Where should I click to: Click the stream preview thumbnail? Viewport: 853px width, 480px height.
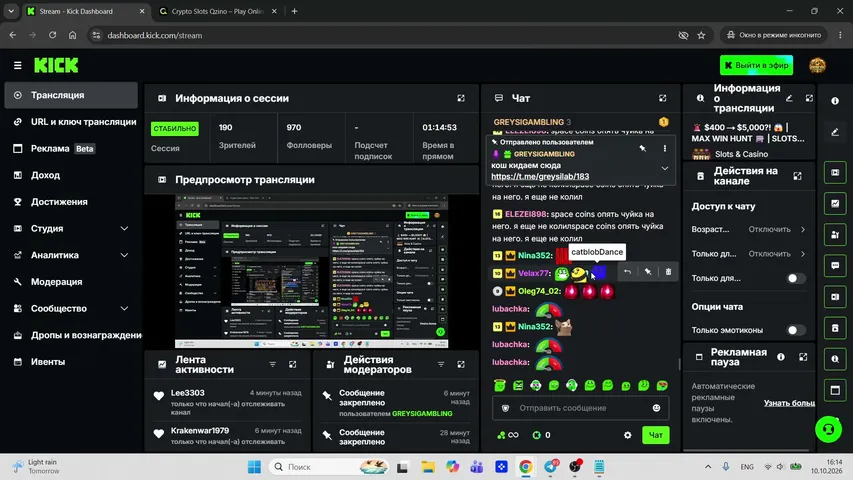tap(311, 271)
